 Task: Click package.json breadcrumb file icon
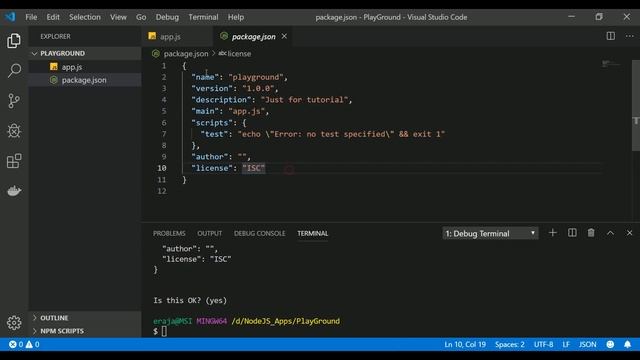click(x=156, y=53)
